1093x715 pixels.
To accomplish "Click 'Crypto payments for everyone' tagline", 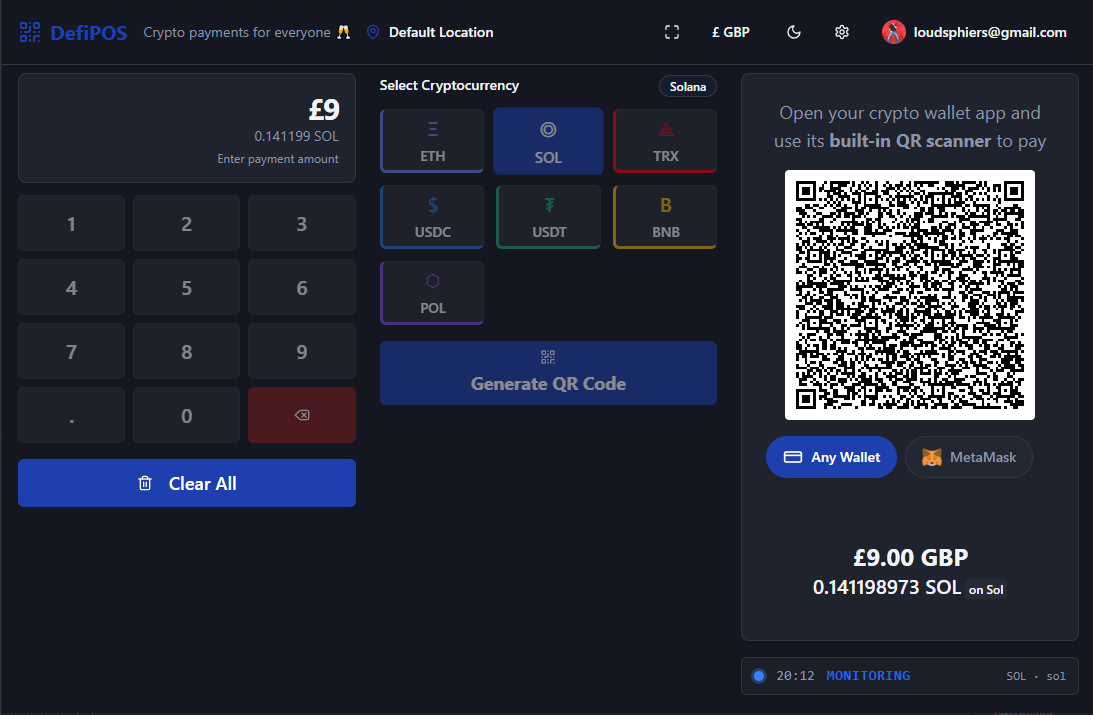I will coord(237,32).
